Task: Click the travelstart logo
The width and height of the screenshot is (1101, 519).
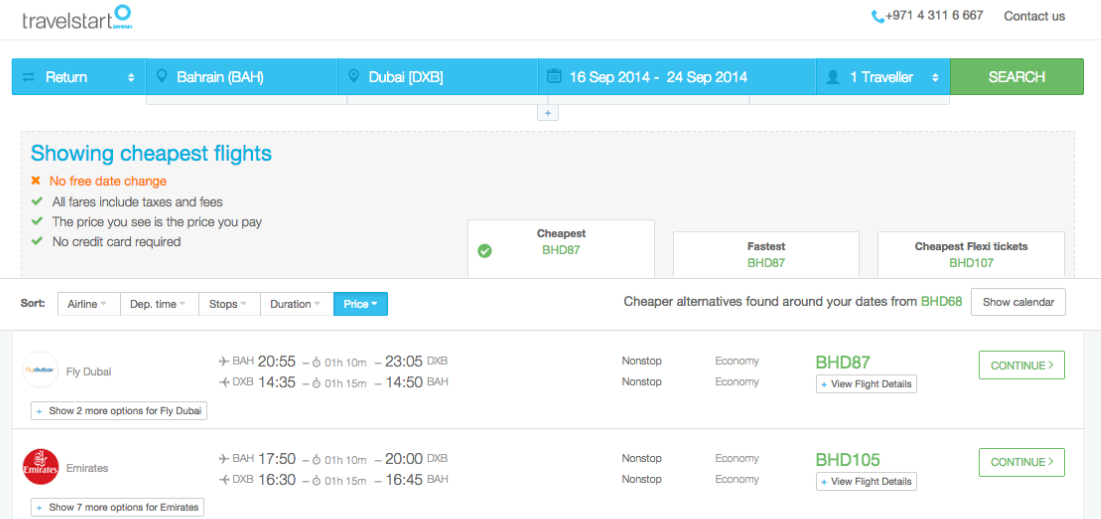Action: click(77, 18)
